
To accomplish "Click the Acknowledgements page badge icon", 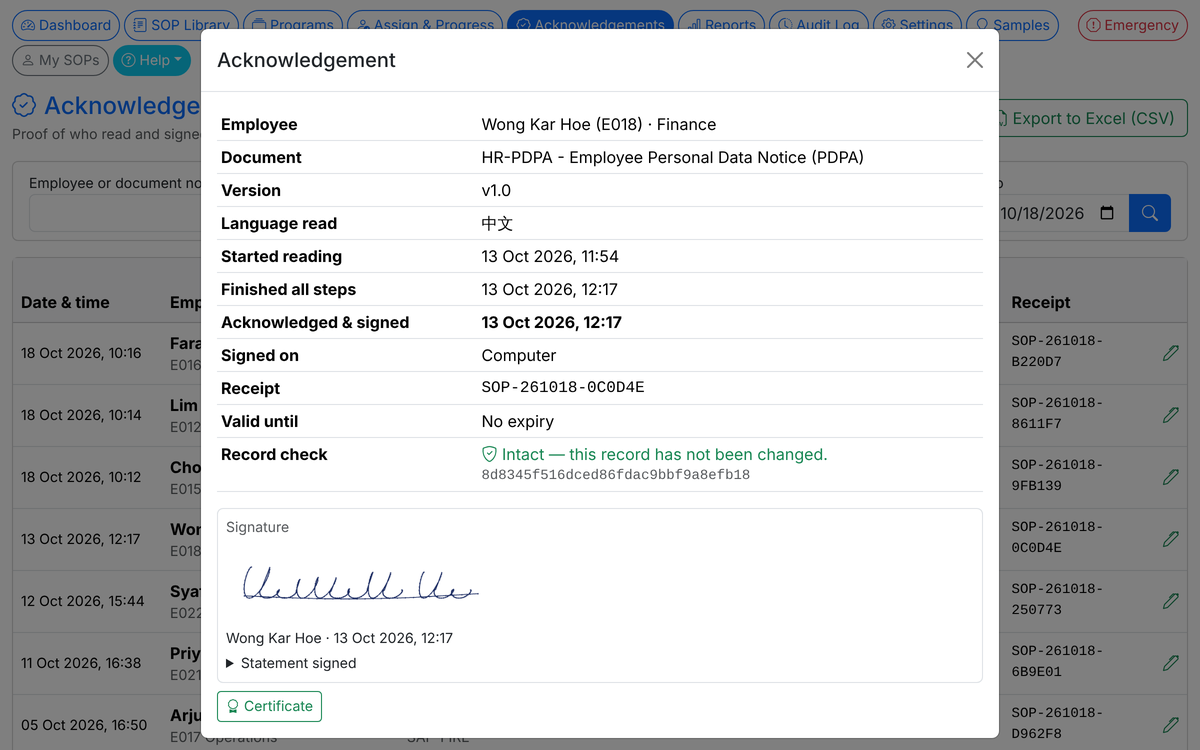I will click(24, 106).
